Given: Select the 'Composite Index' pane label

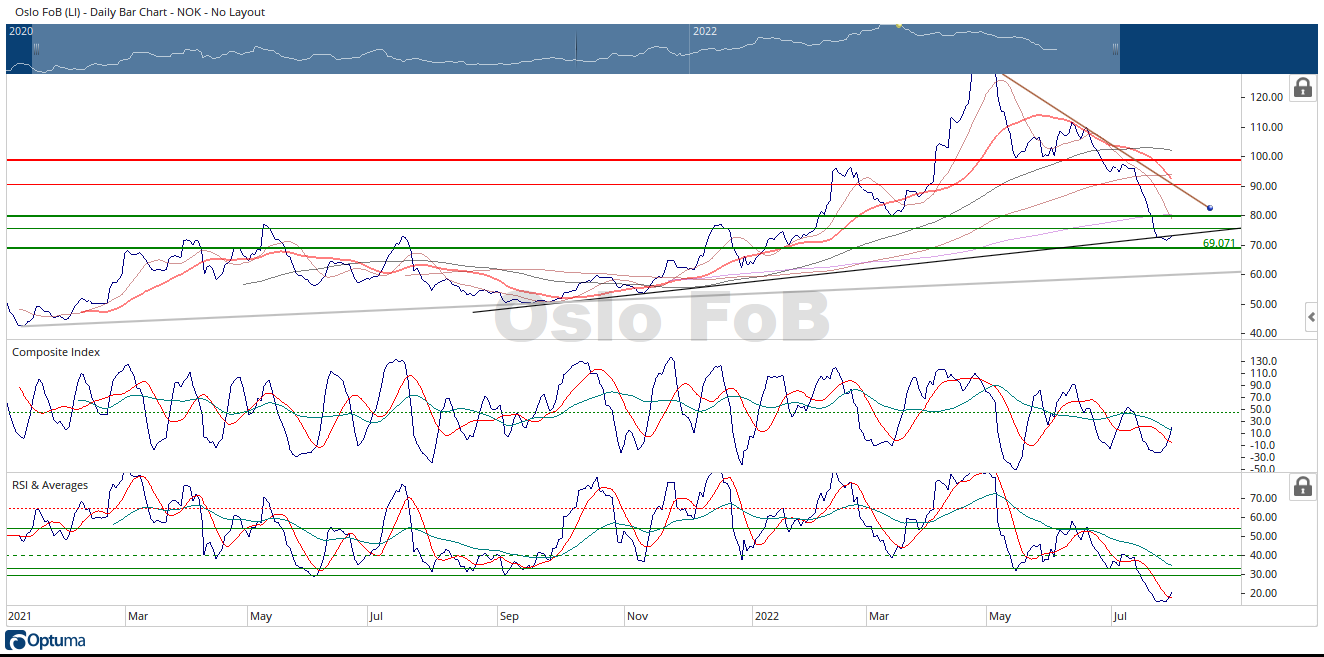Looking at the screenshot, I should pos(56,352).
